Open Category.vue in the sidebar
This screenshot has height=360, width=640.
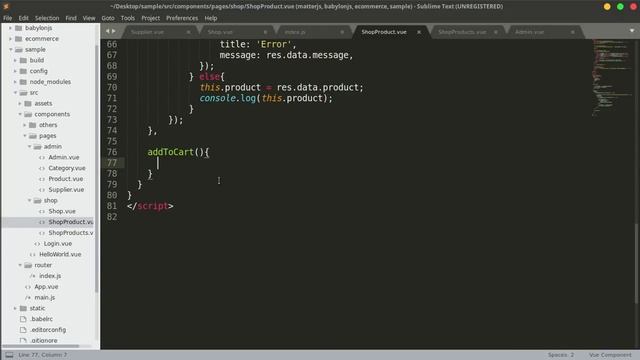click(67, 168)
